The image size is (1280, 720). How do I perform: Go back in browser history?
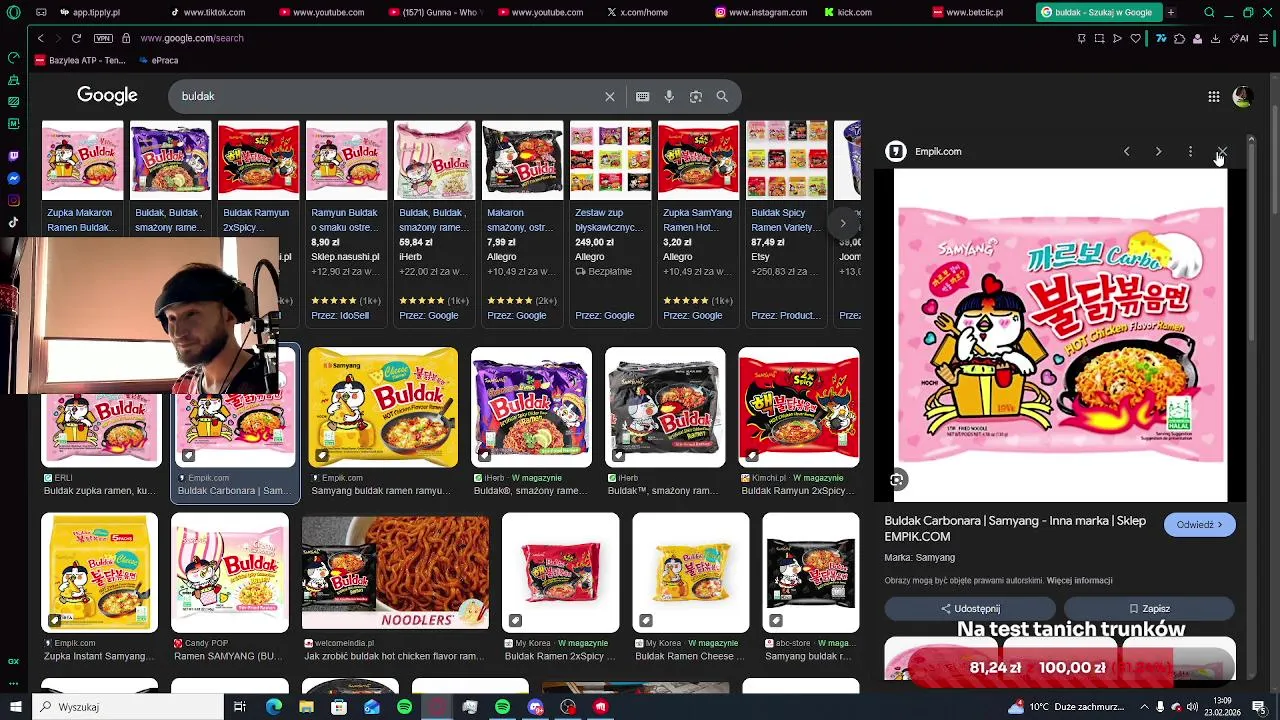[40, 38]
